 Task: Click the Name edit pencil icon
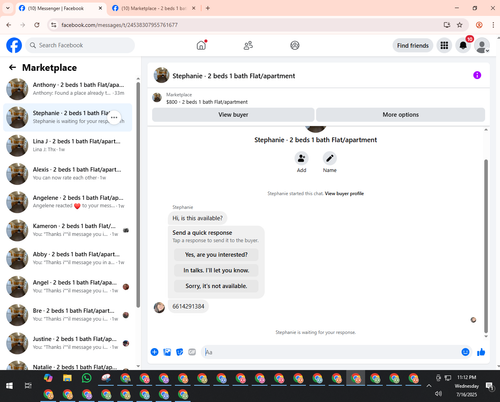coord(329,158)
